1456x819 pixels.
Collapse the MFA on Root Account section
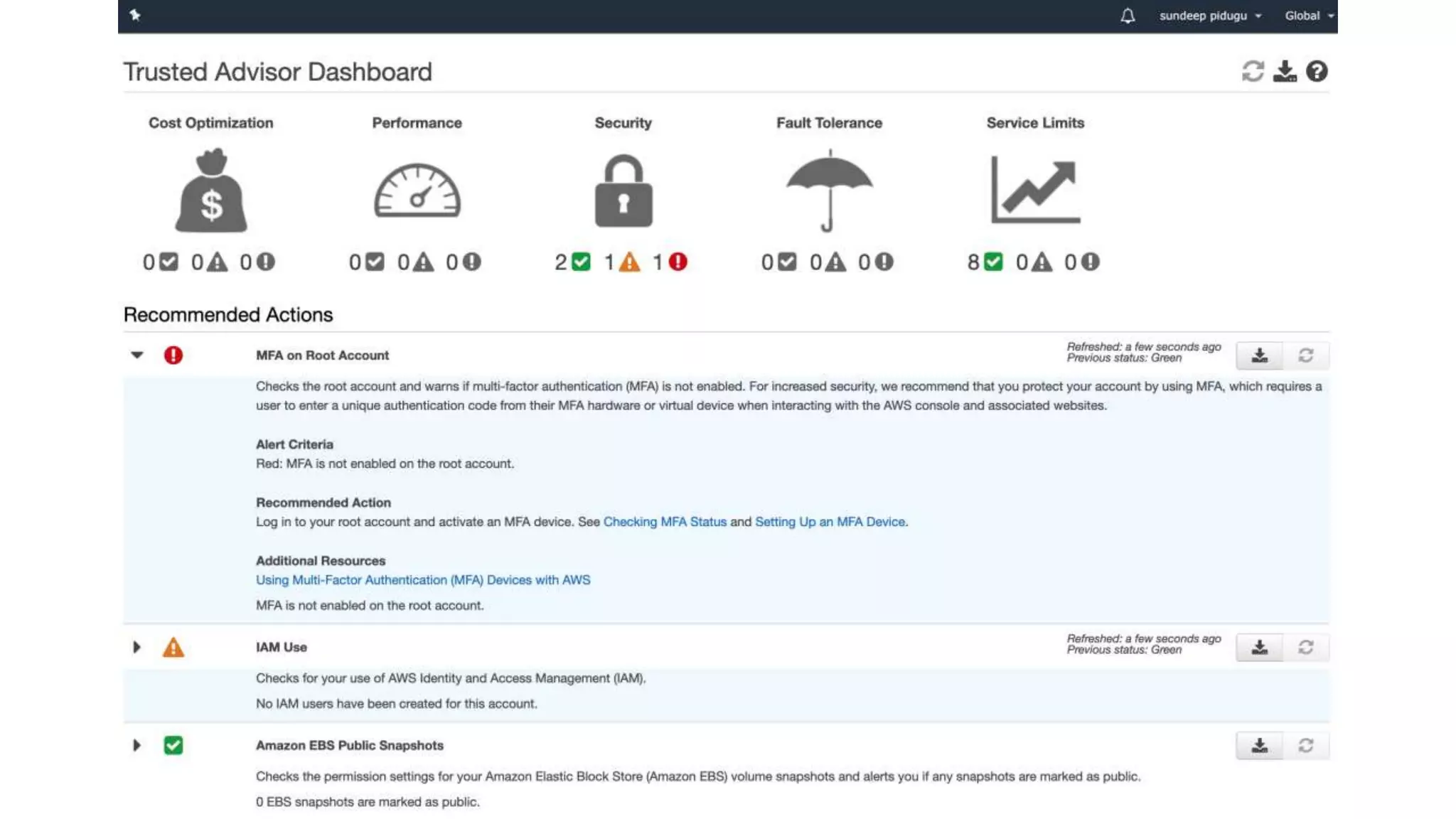[137, 355]
